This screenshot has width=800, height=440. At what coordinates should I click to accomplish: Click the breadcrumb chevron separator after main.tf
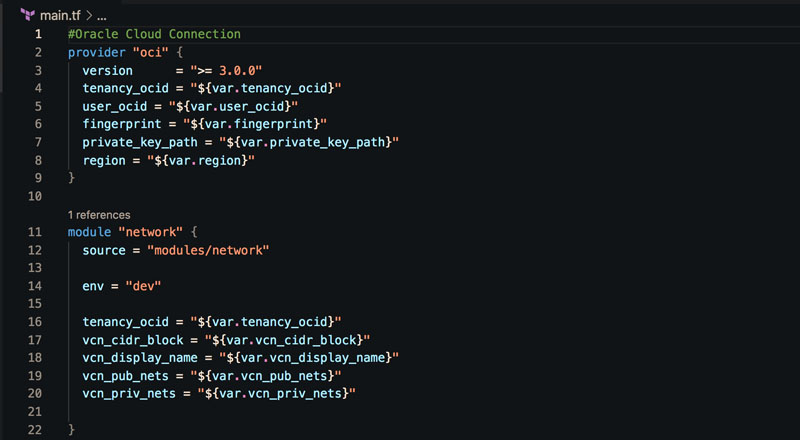[x=87, y=14]
